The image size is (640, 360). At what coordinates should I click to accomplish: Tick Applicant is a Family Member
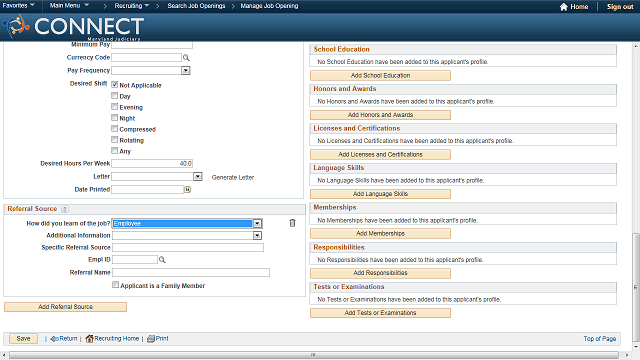[x=116, y=285]
